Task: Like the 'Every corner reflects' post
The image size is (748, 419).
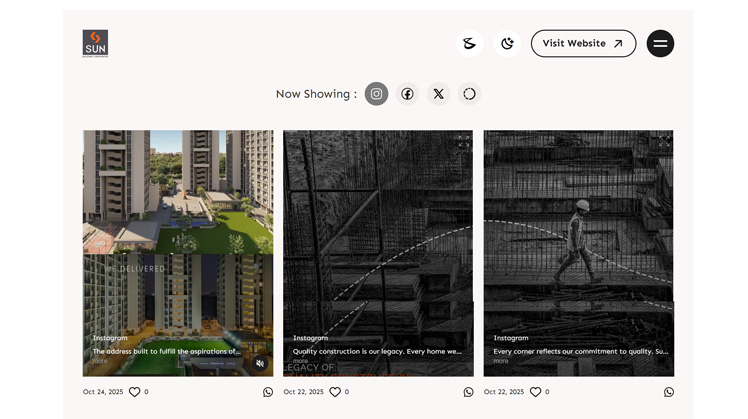Action: 535,392
